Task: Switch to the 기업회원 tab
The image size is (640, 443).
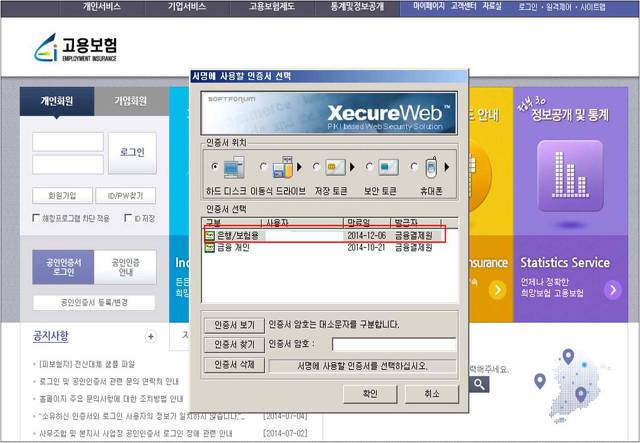Action: [131, 101]
